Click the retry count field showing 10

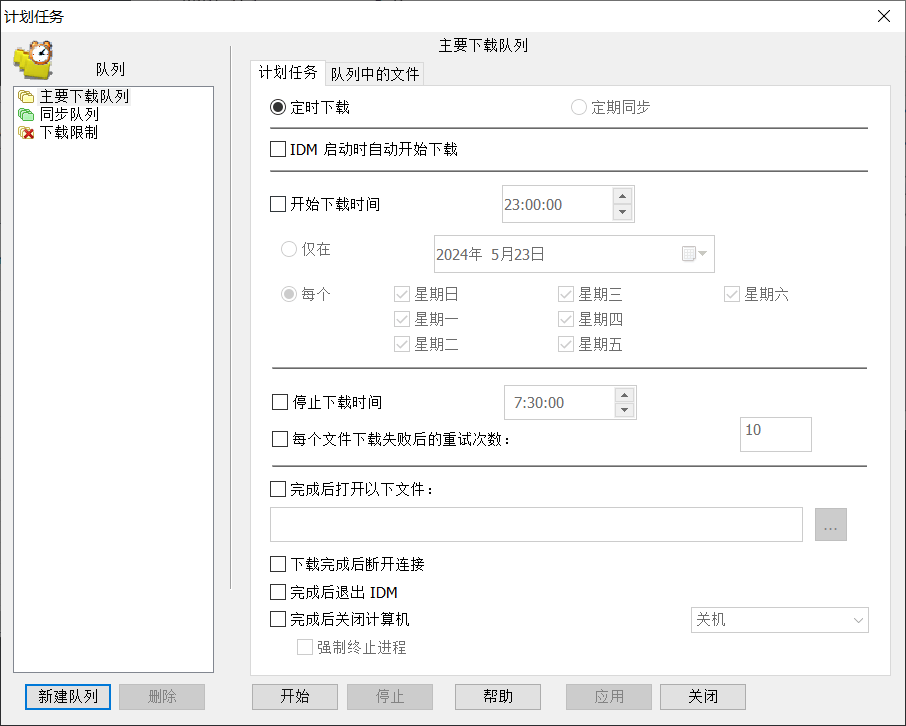tap(775, 435)
